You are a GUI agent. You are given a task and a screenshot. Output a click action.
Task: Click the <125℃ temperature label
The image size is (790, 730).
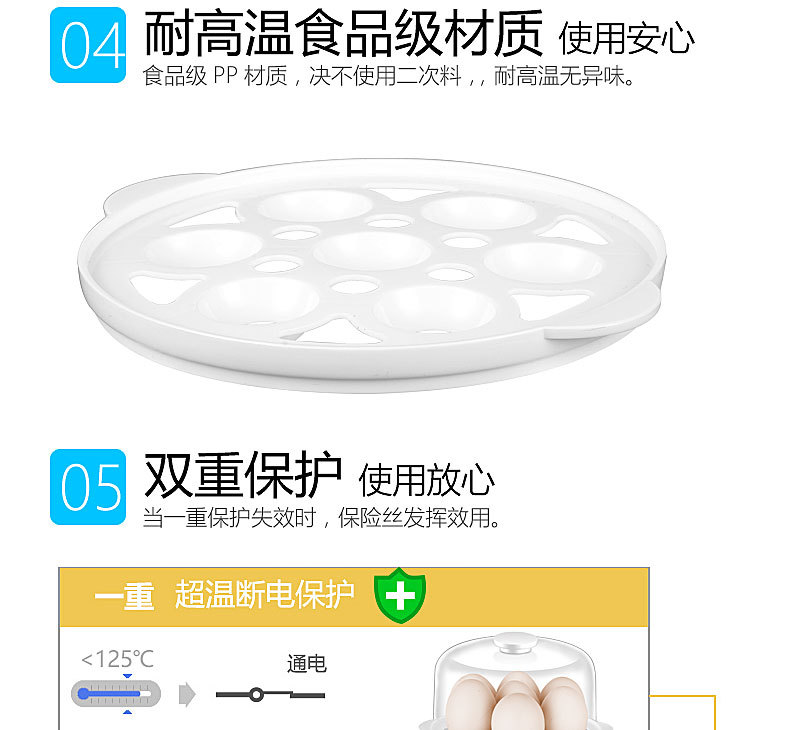(x=117, y=659)
